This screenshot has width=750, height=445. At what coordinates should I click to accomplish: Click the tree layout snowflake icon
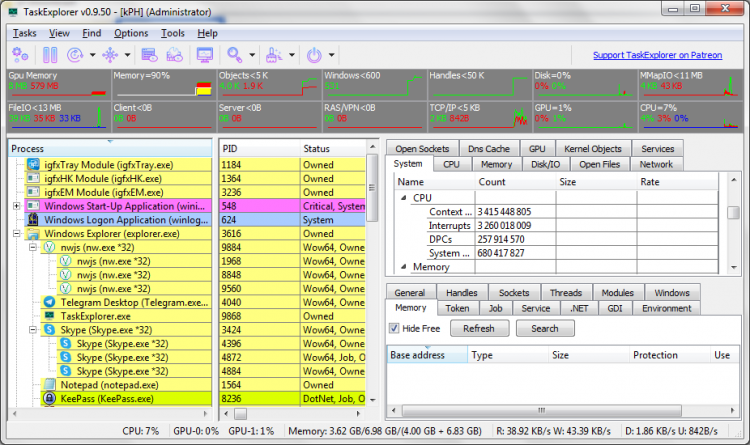(109, 54)
